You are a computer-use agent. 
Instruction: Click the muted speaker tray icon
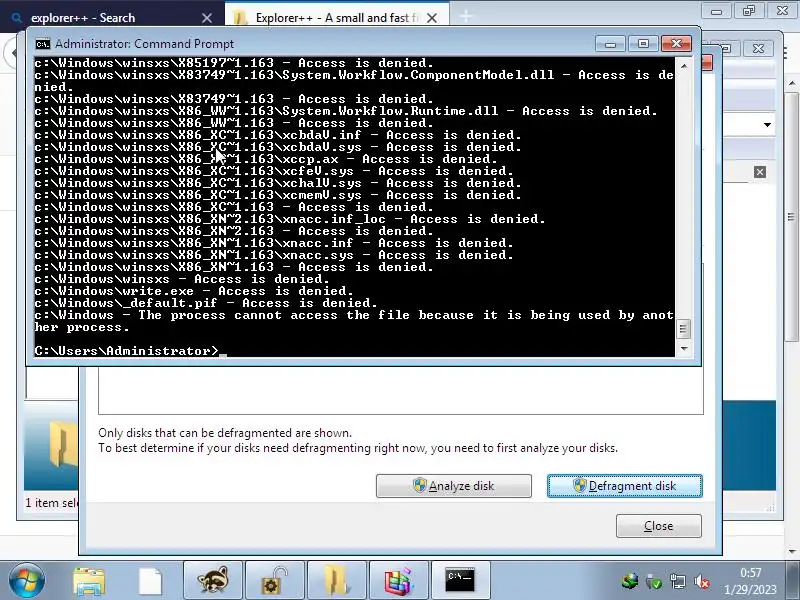pyautogui.click(x=702, y=581)
